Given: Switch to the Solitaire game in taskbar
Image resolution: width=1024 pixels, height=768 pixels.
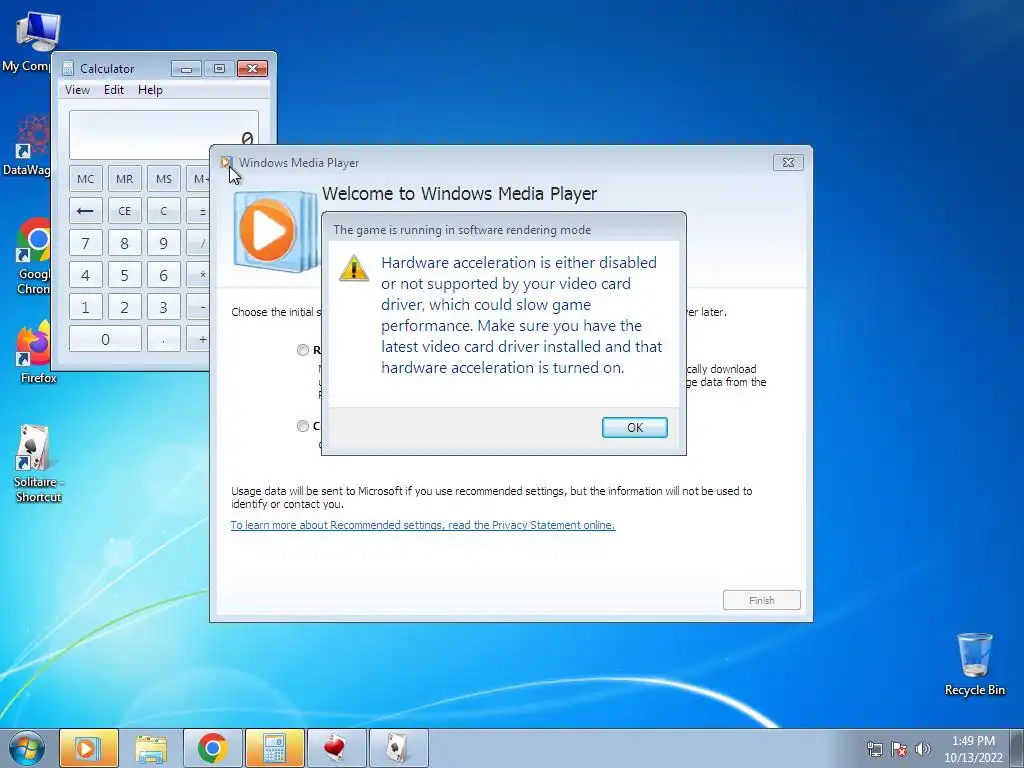Looking at the screenshot, I should (x=398, y=748).
